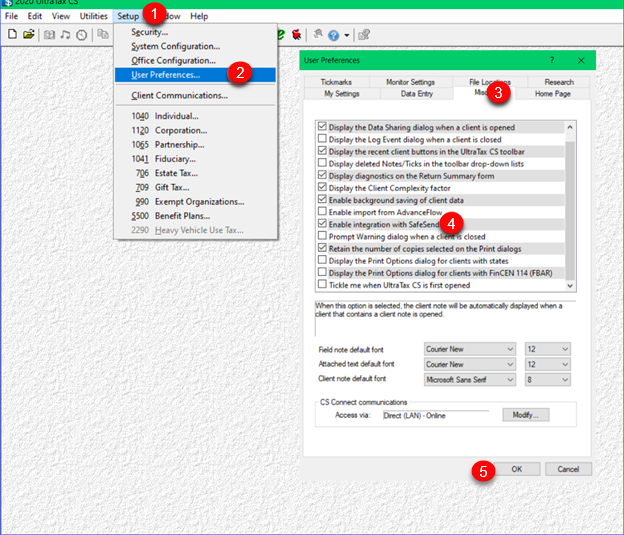Check Display Print Options for clients with states
The height and width of the screenshot is (535, 624).
(x=322, y=260)
